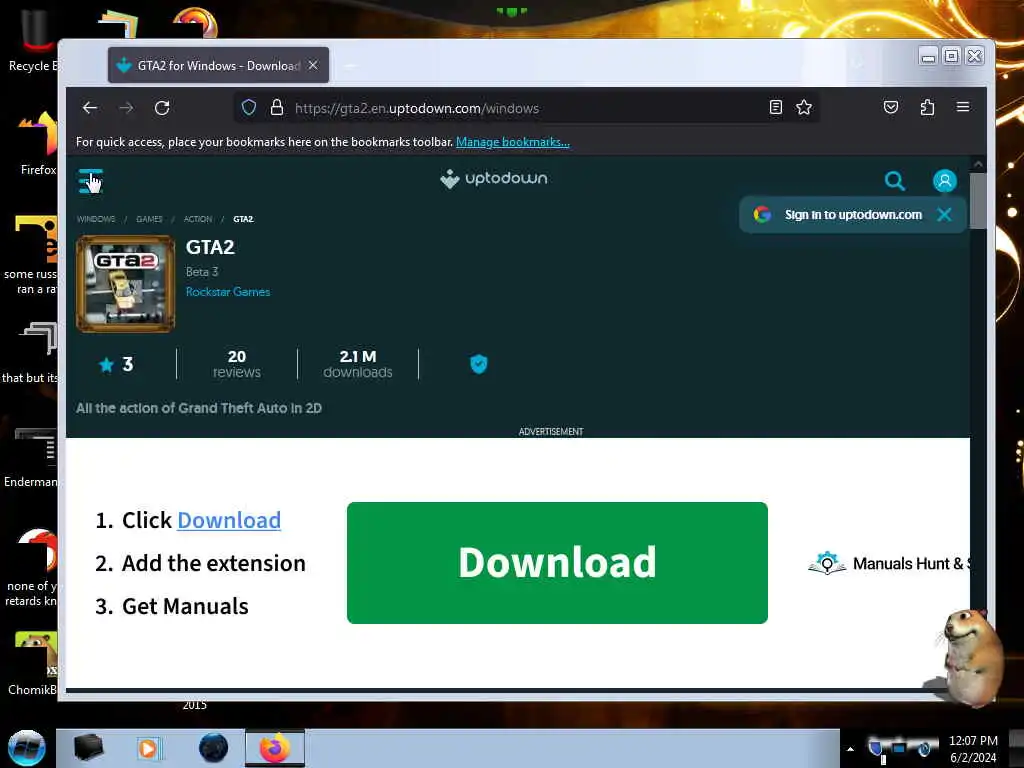Click the Manage bookmarks... link
This screenshot has height=768, width=1024.
click(513, 142)
